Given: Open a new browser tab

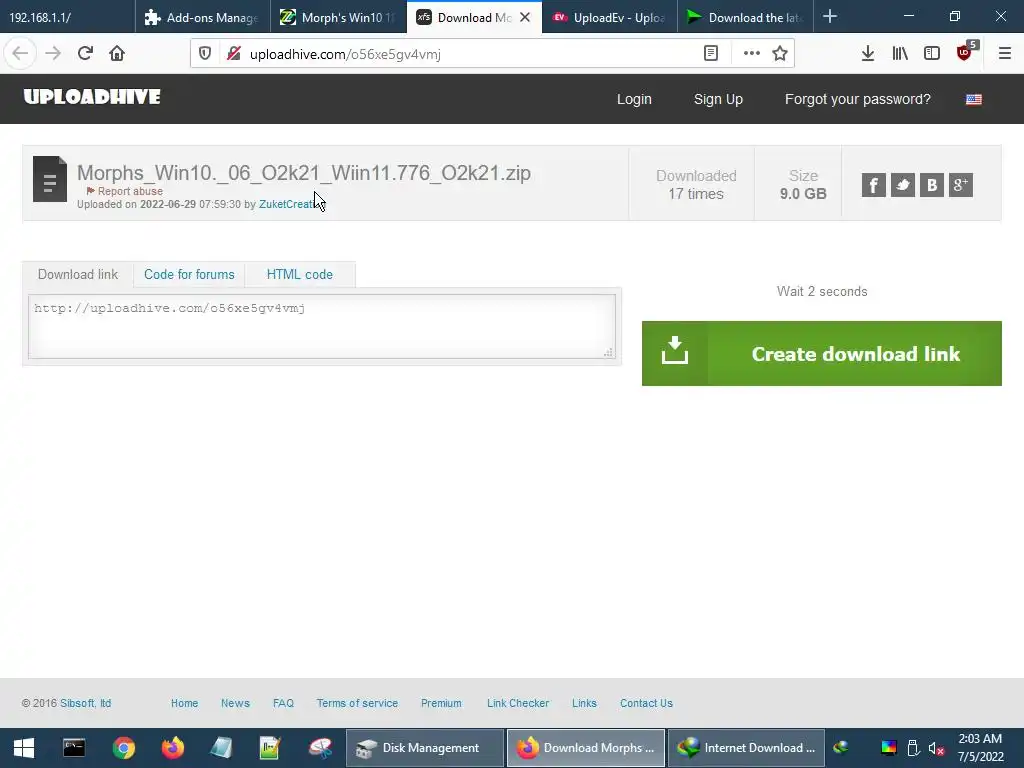Looking at the screenshot, I should 830,16.
